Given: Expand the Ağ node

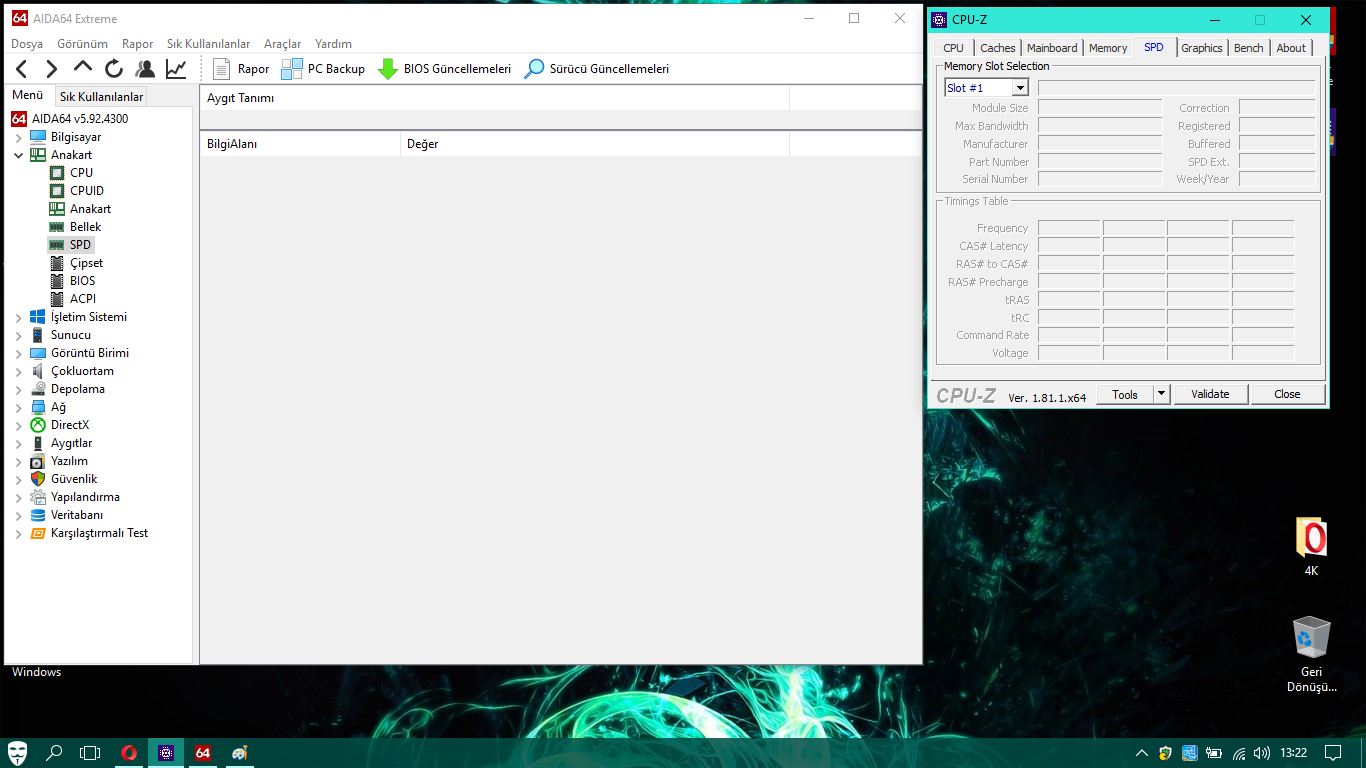Looking at the screenshot, I should click(18, 407).
